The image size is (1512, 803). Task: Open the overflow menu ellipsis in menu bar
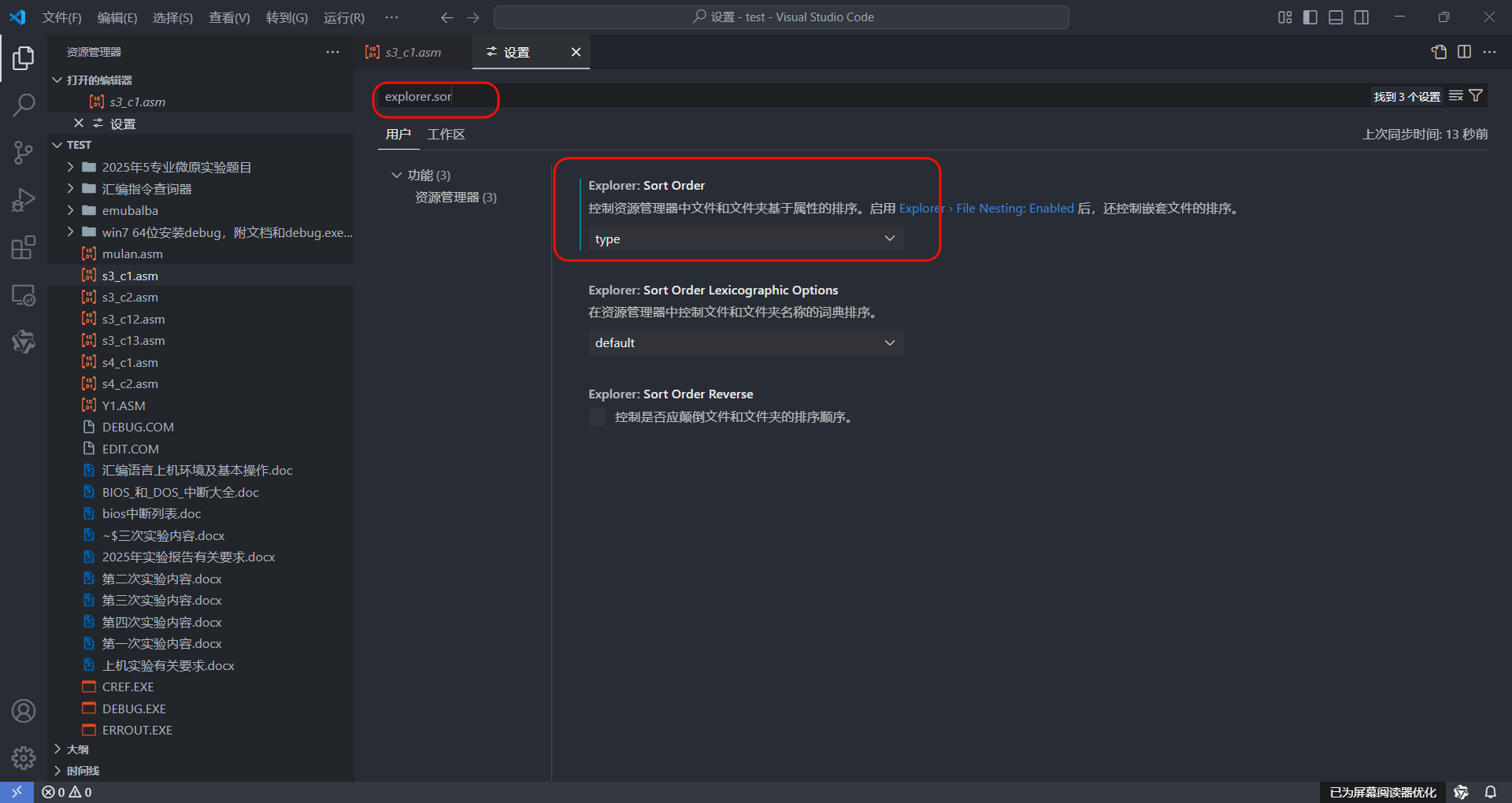click(391, 17)
